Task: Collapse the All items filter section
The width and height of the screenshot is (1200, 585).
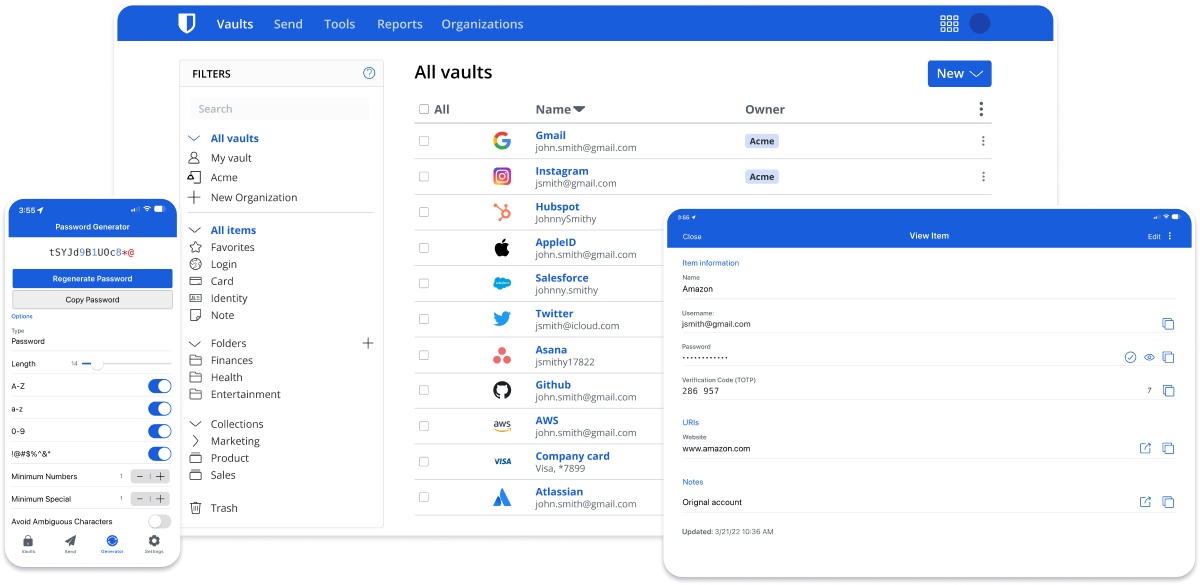Action: (194, 230)
